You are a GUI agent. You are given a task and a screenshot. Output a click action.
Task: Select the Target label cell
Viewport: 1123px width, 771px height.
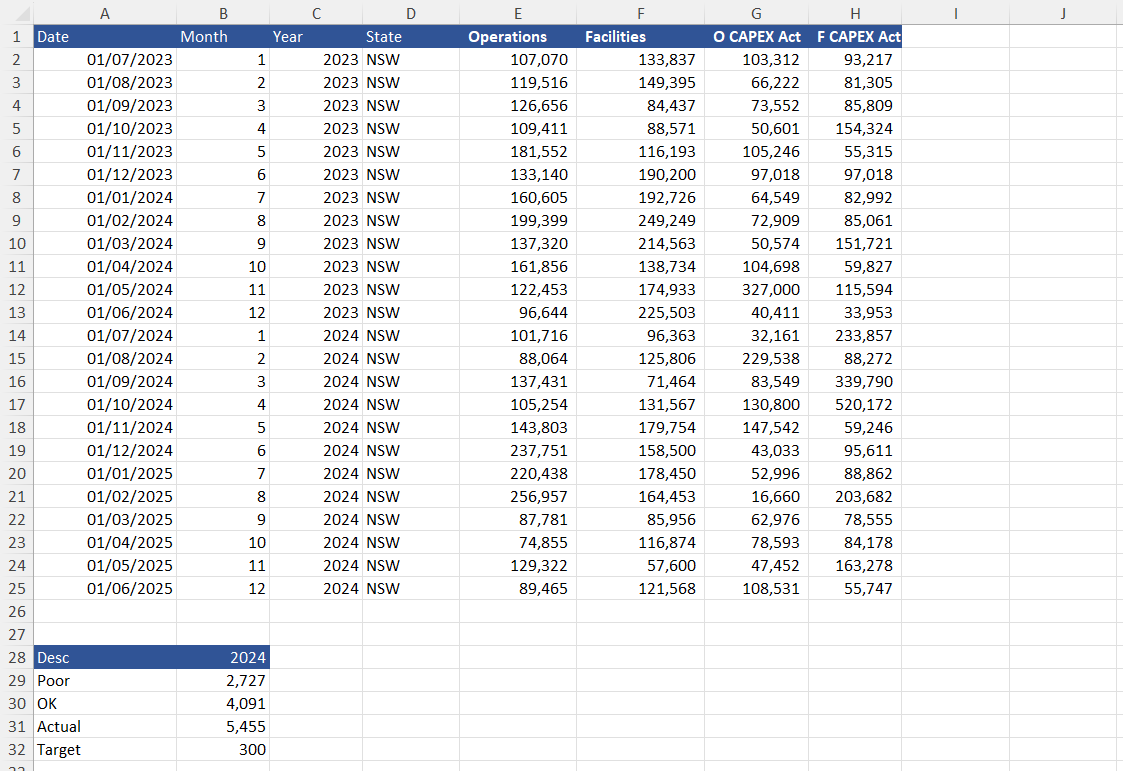pos(105,750)
